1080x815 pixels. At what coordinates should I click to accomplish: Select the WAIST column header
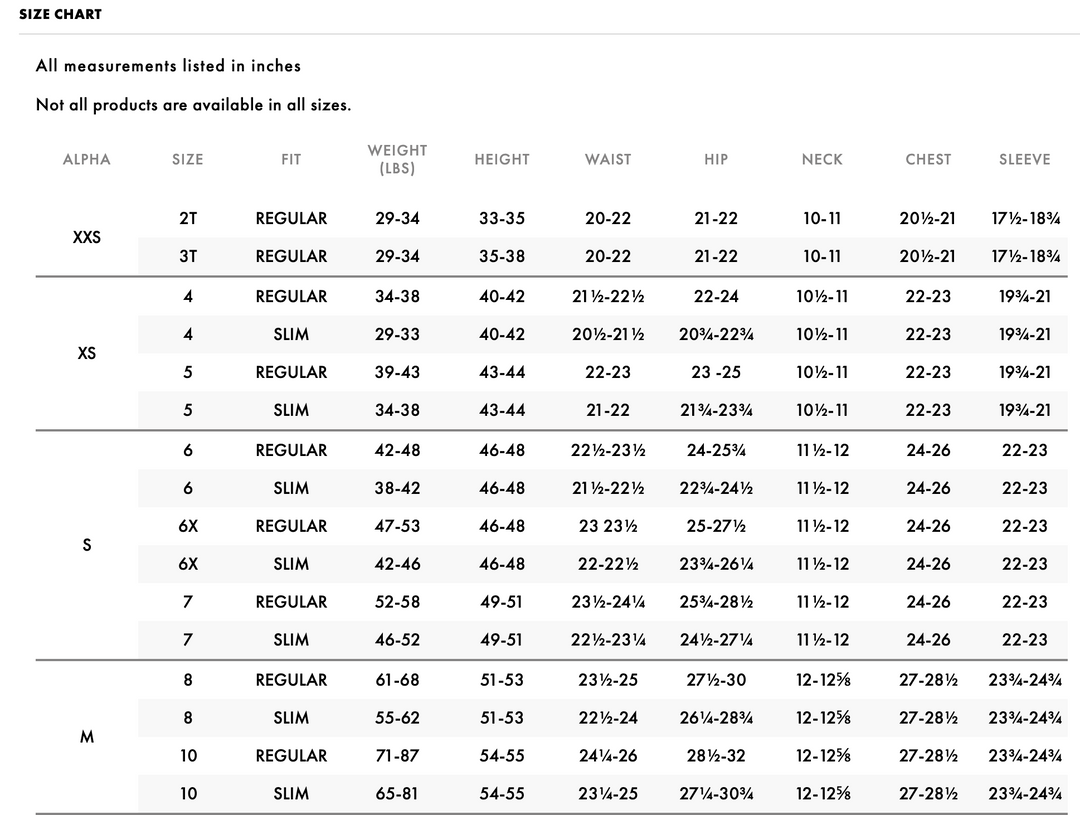tap(608, 159)
